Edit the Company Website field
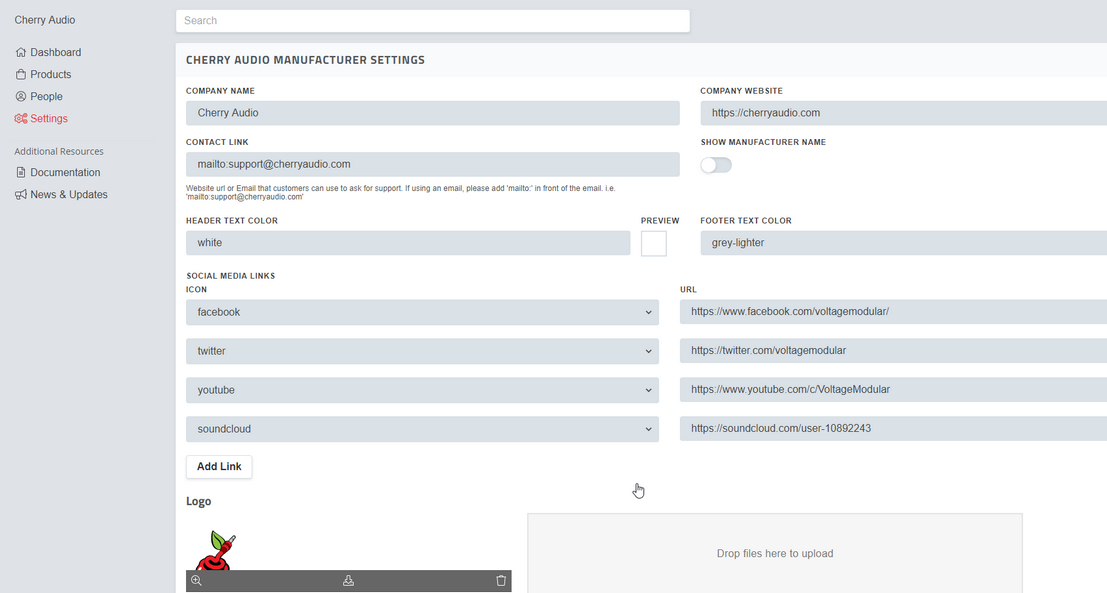The height and width of the screenshot is (593, 1107). (904, 113)
